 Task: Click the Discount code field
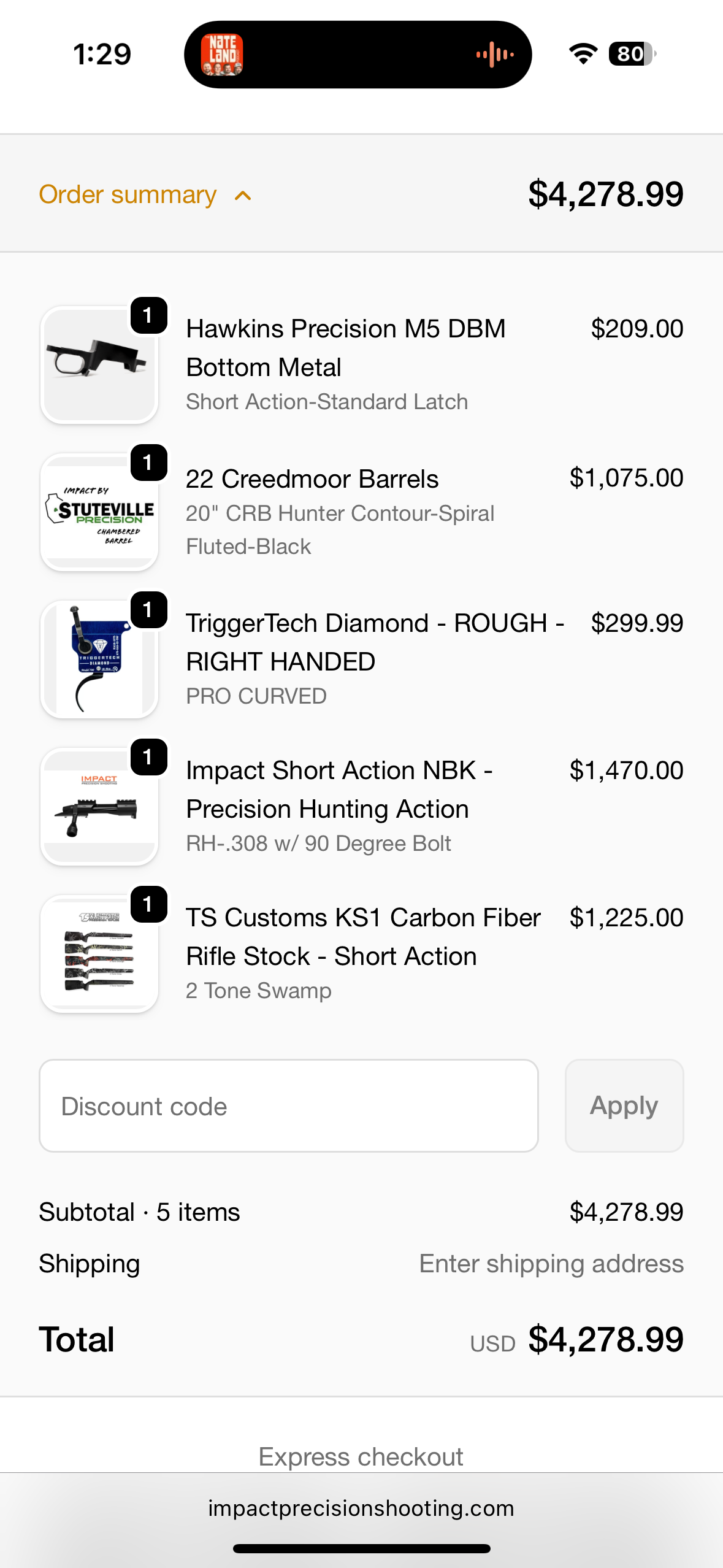pyautogui.click(x=288, y=1105)
